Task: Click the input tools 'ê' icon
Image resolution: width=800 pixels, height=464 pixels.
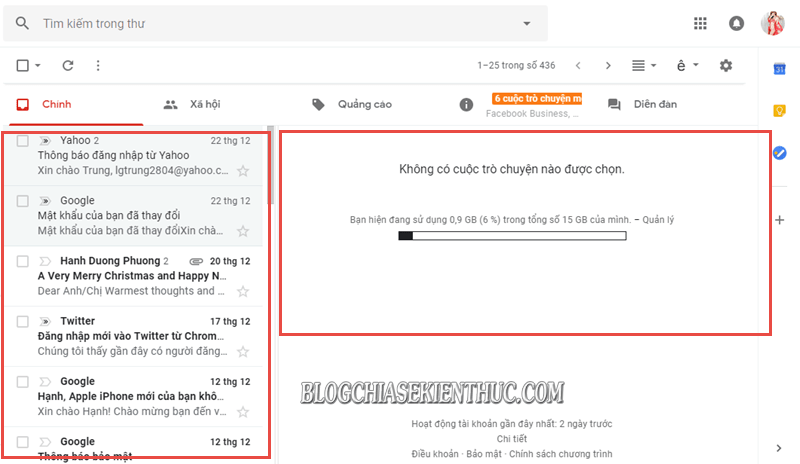Action: tap(681, 65)
